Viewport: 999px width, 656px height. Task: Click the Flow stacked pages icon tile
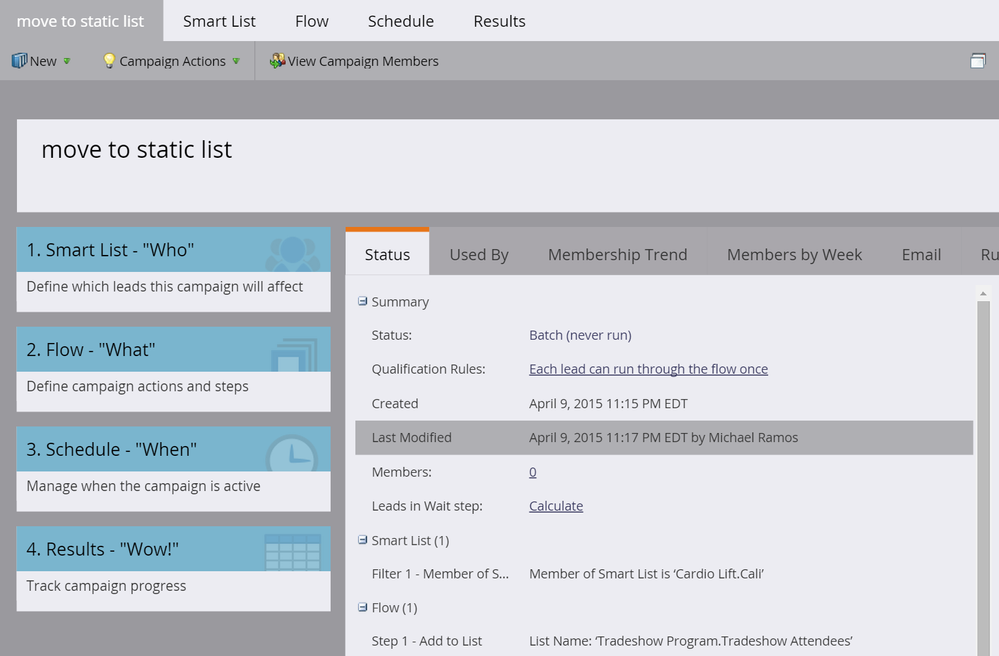click(292, 352)
